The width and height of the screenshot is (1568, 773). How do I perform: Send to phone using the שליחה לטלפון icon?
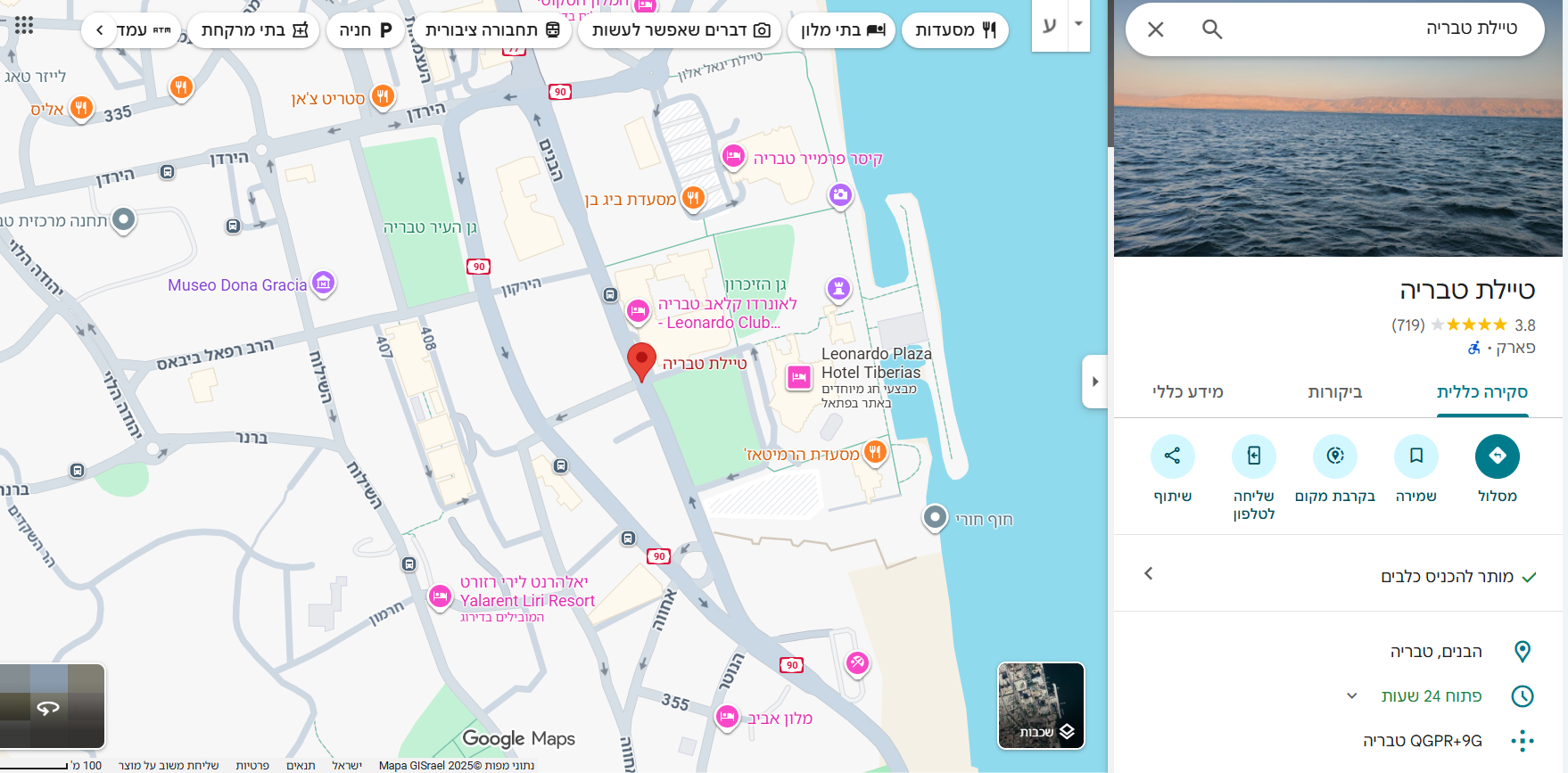[x=1253, y=456]
